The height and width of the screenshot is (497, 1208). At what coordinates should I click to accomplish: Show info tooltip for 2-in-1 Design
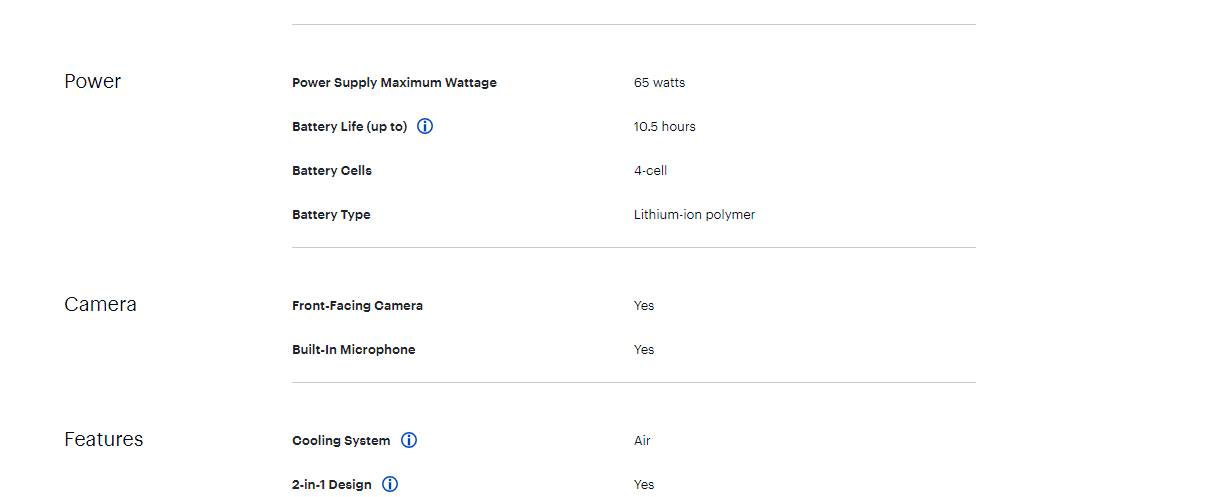point(390,484)
